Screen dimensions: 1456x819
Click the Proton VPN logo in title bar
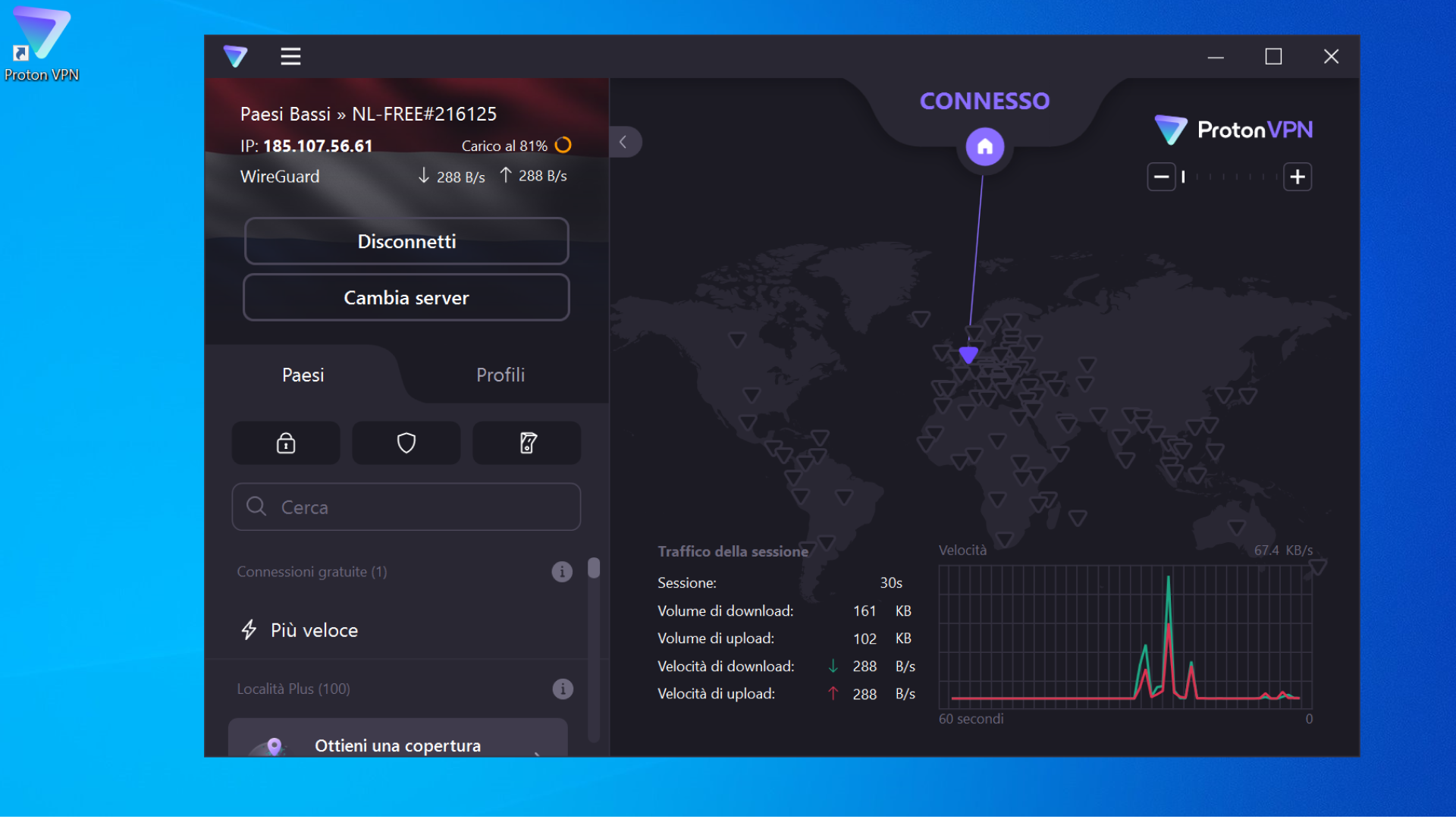pyautogui.click(x=235, y=56)
